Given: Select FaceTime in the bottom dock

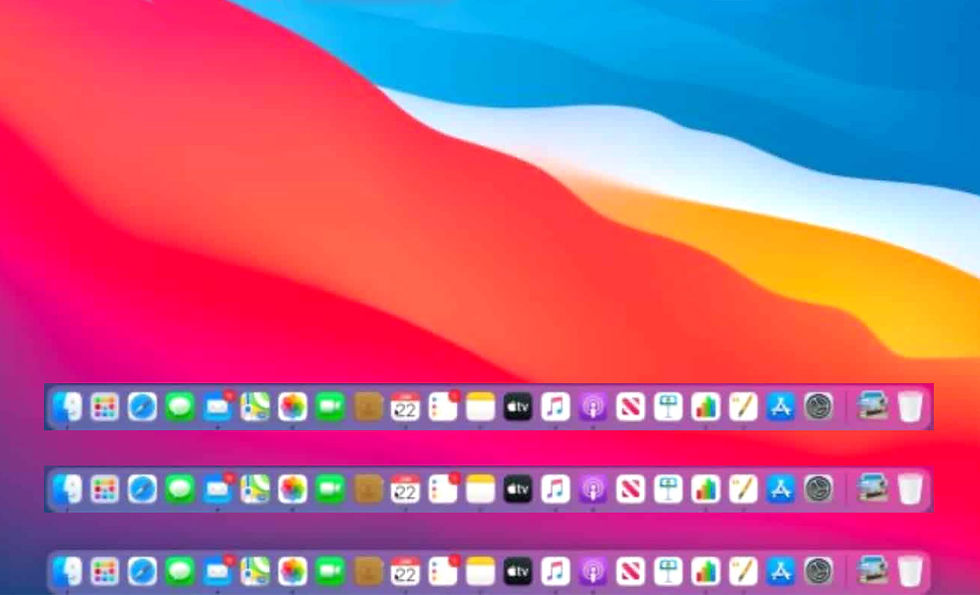Looking at the screenshot, I should pos(330,571).
